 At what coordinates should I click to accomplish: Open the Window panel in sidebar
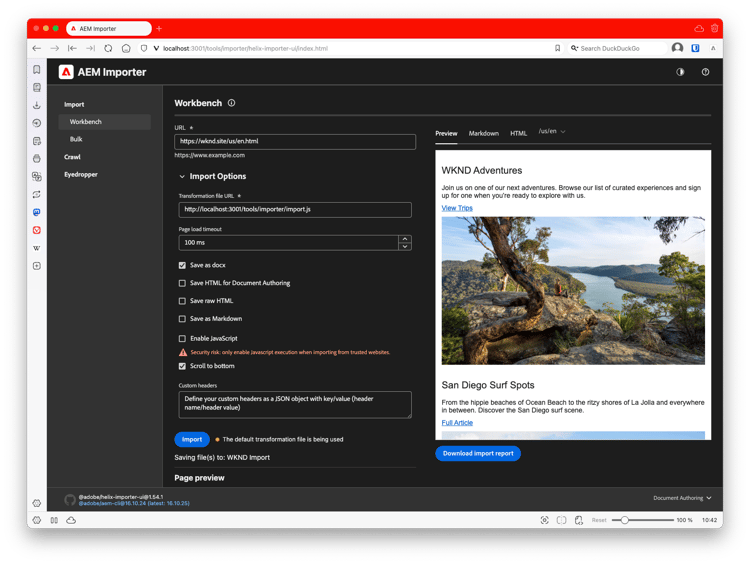(x=37, y=159)
